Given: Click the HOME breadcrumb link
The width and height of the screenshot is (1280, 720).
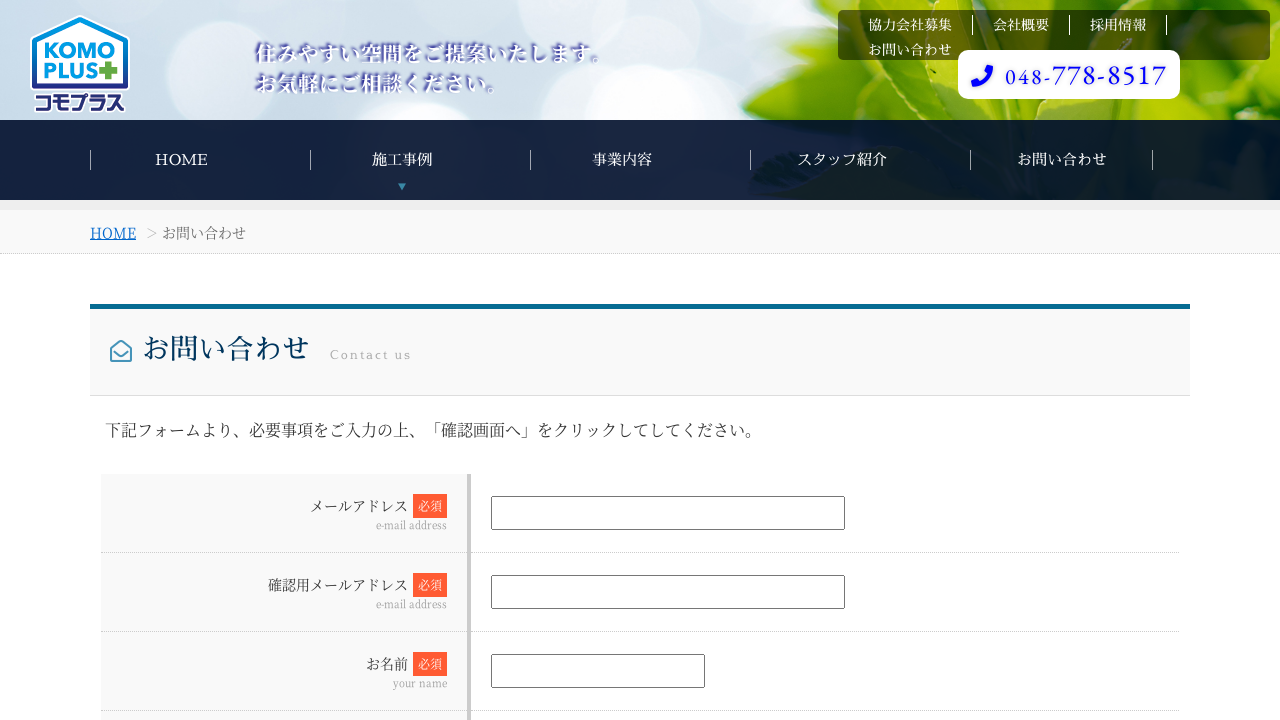Looking at the screenshot, I should (113, 233).
